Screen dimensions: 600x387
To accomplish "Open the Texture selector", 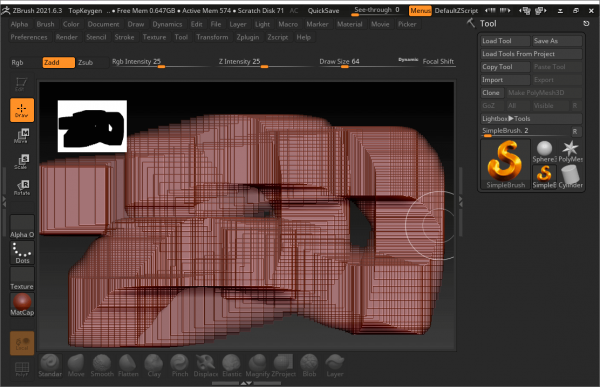I will click(x=22, y=279).
